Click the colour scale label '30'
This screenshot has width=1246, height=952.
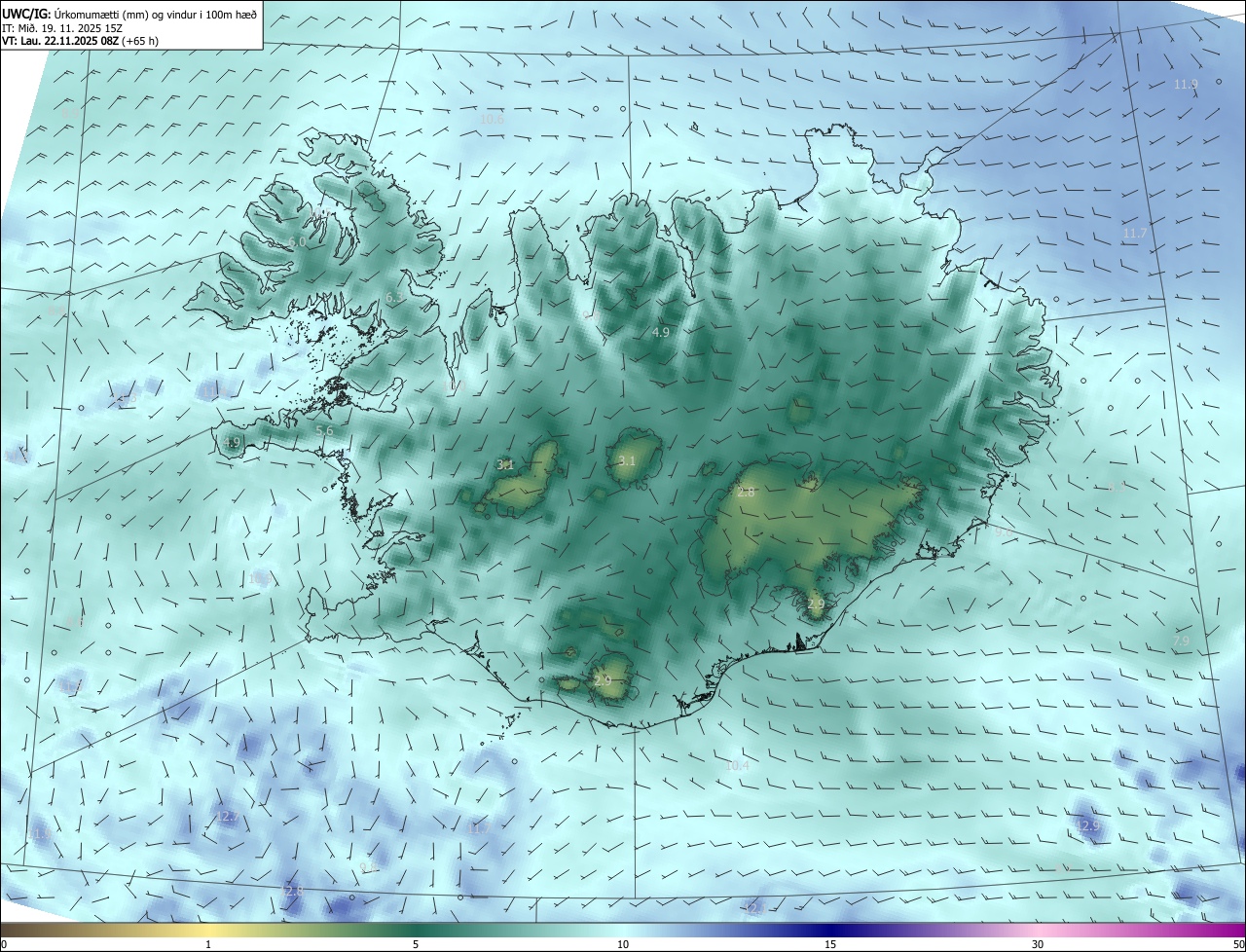(x=1038, y=944)
